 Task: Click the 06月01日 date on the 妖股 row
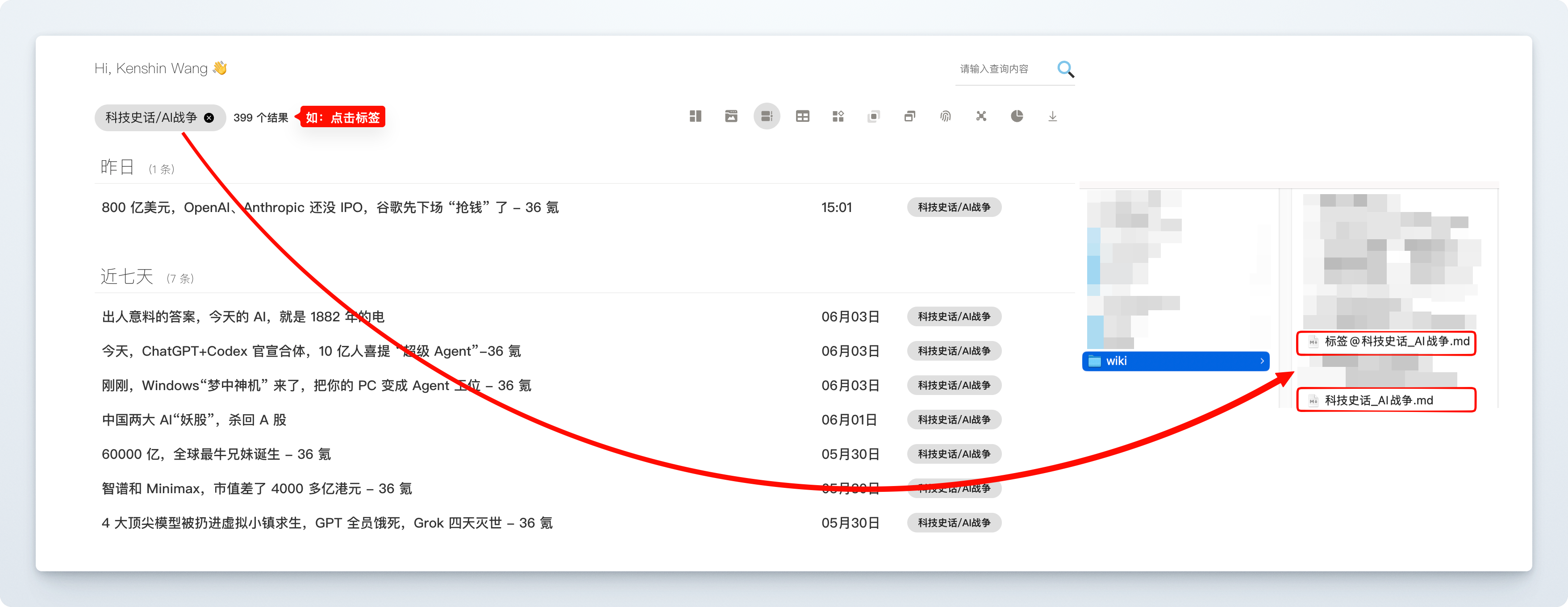(849, 420)
